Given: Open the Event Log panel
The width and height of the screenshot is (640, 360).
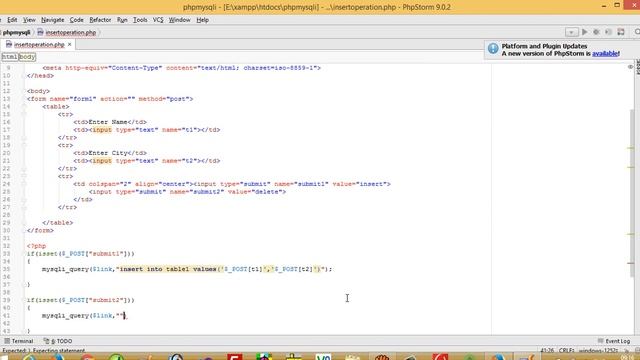Looking at the screenshot, I should pos(613,341).
